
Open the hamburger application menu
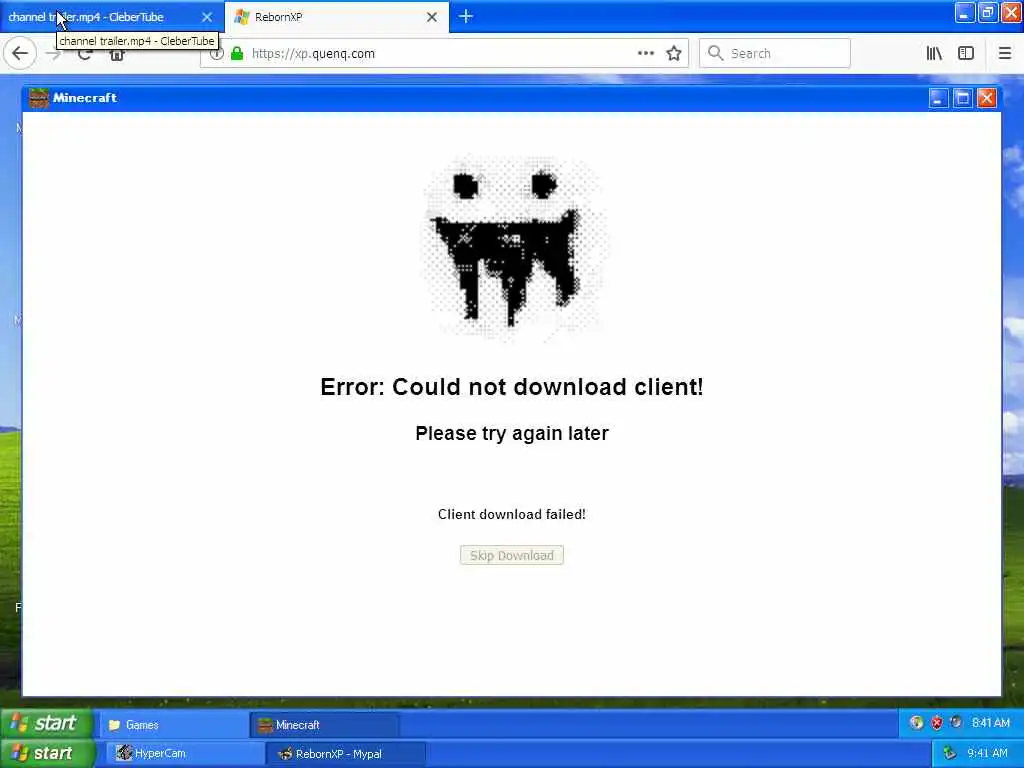click(x=1005, y=54)
